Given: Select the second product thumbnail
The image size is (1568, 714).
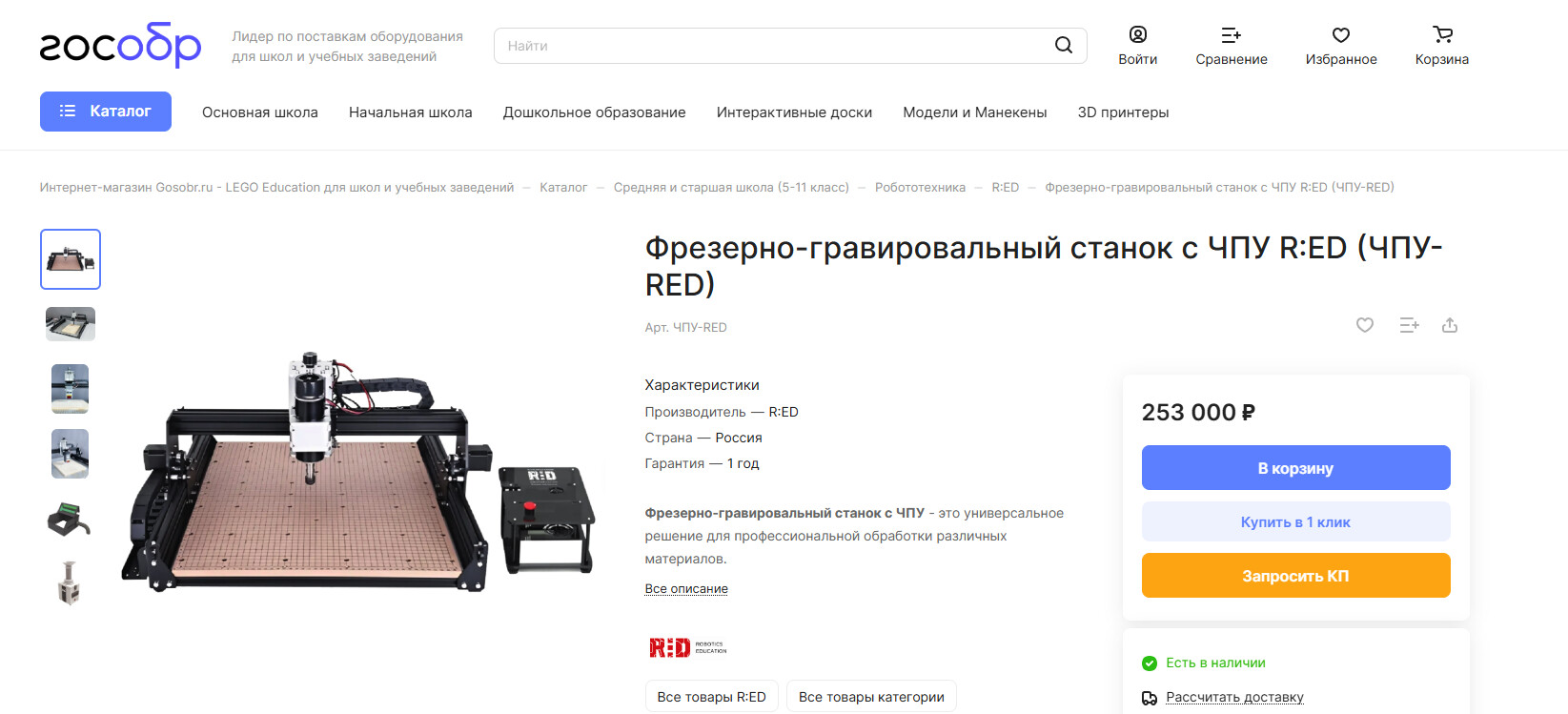Looking at the screenshot, I should [x=71, y=324].
